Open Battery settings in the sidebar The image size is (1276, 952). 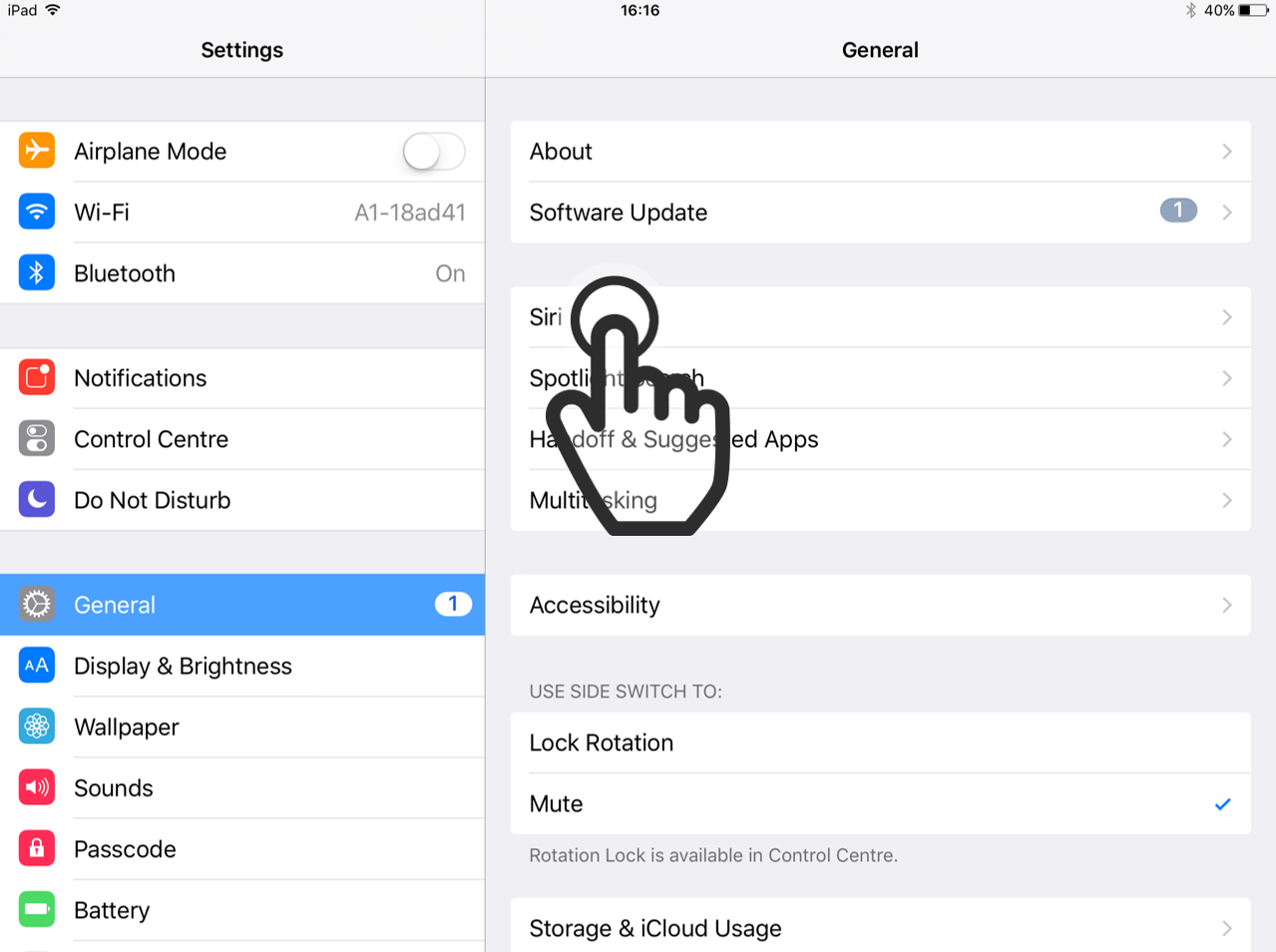[x=242, y=910]
